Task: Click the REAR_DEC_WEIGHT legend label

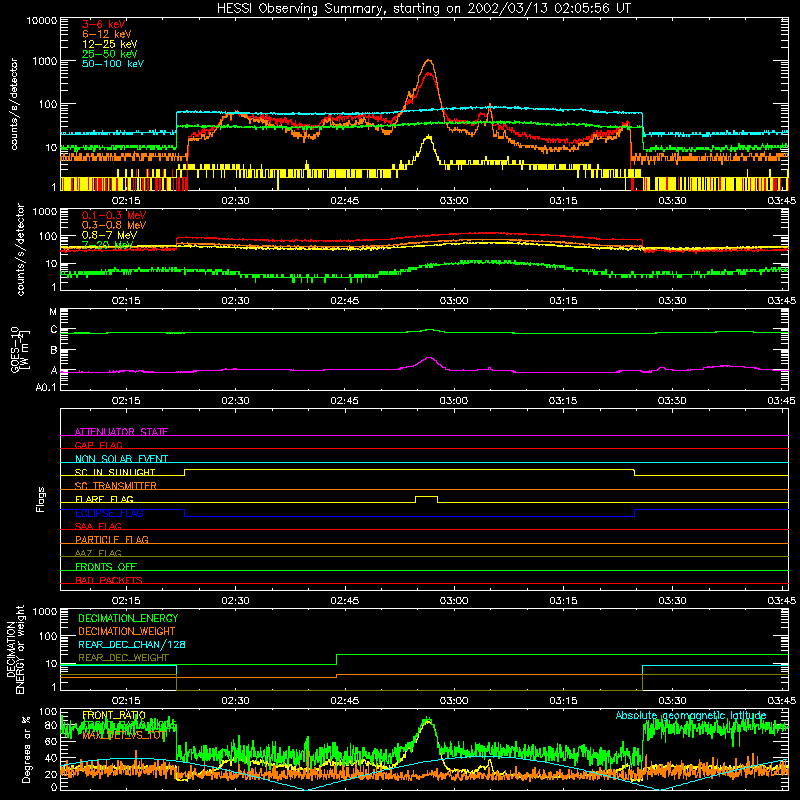Action: click(123, 658)
